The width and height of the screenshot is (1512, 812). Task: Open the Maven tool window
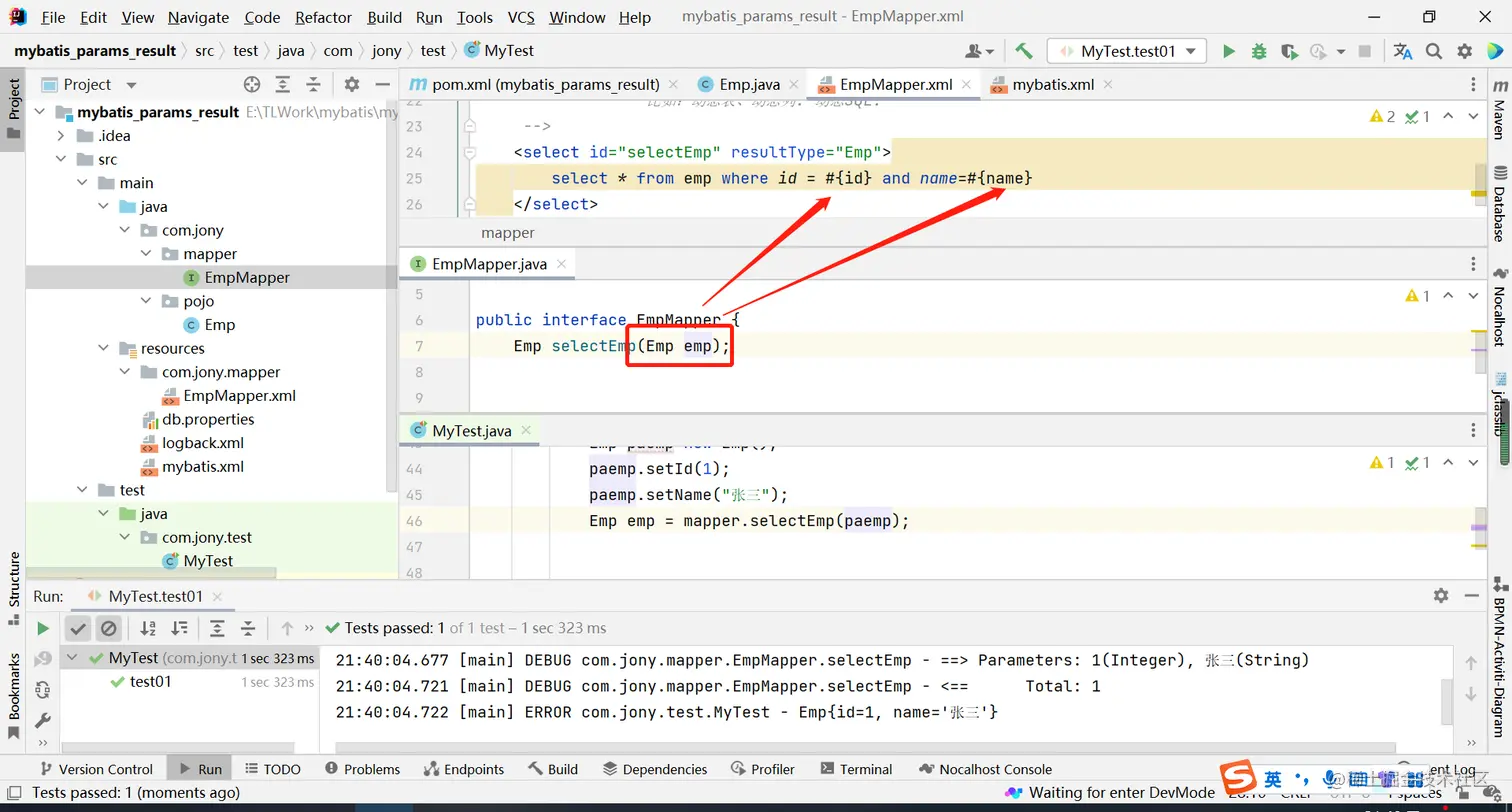click(x=1499, y=112)
